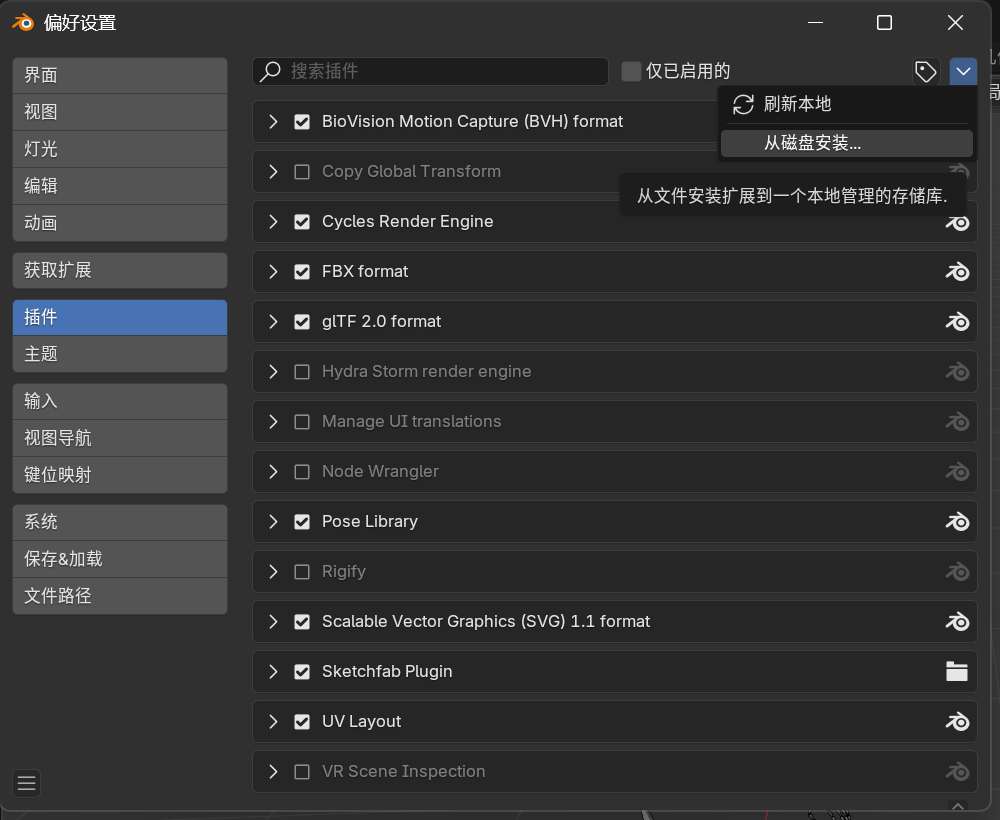Click the refresh icon beside 刷新本地
Viewport: 1000px width, 820px height.
[x=743, y=104]
